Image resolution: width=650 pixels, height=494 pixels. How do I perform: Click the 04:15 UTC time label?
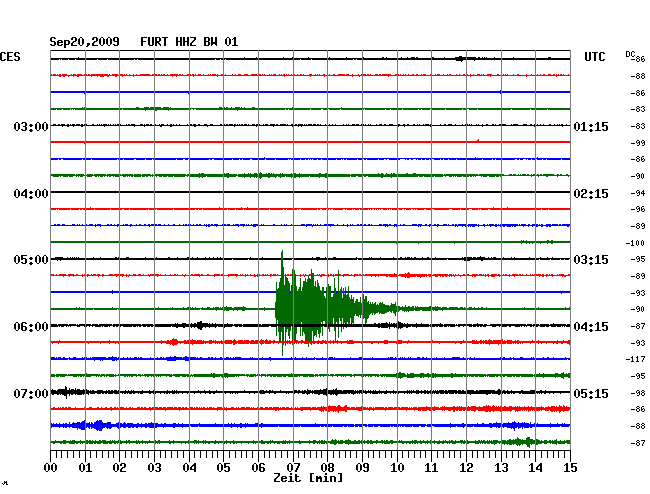[x=591, y=327]
